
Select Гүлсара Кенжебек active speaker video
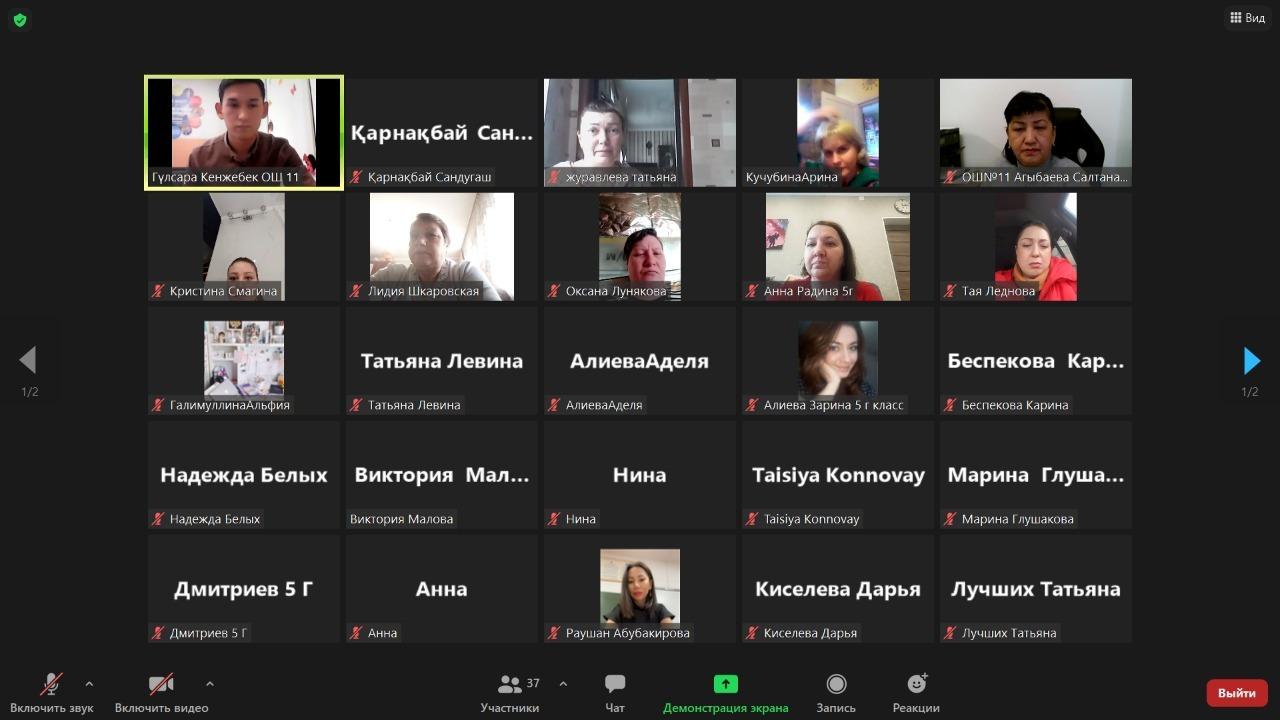tap(244, 132)
